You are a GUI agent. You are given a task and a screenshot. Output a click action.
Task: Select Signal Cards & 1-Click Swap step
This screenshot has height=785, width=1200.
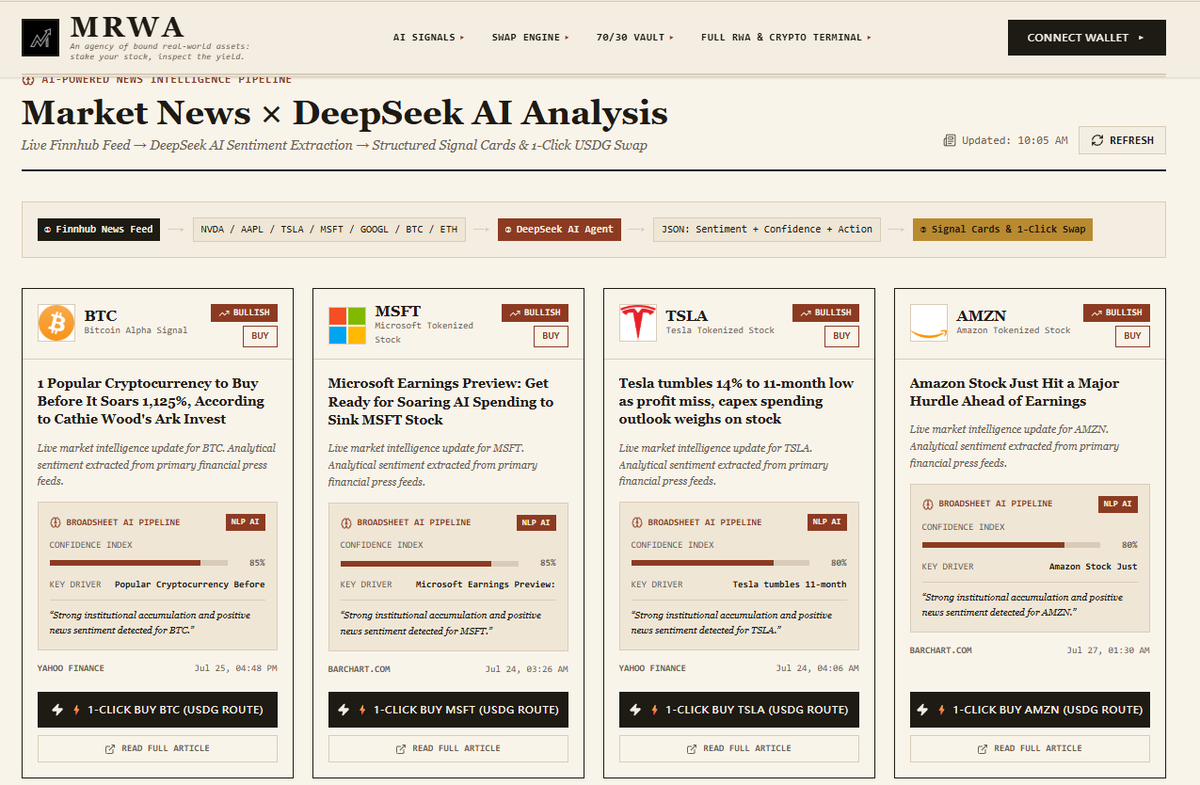pos(1003,229)
